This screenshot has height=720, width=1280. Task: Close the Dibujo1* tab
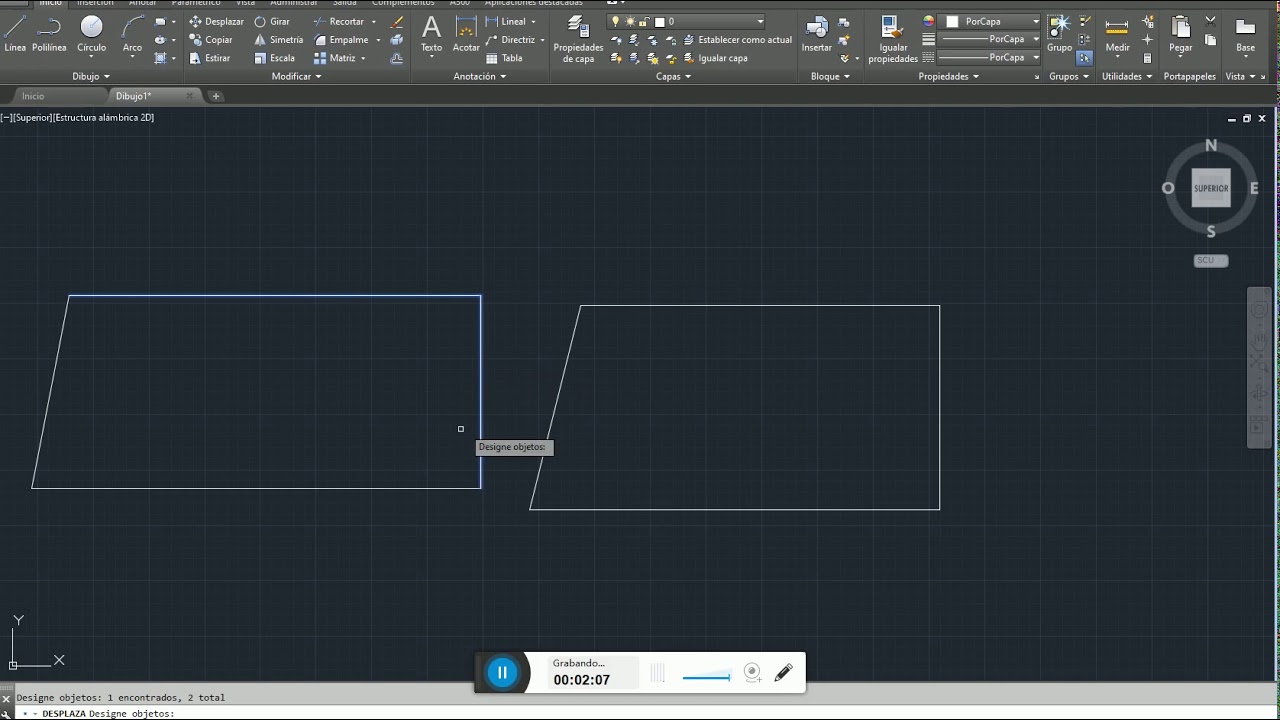[x=189, y=96]
